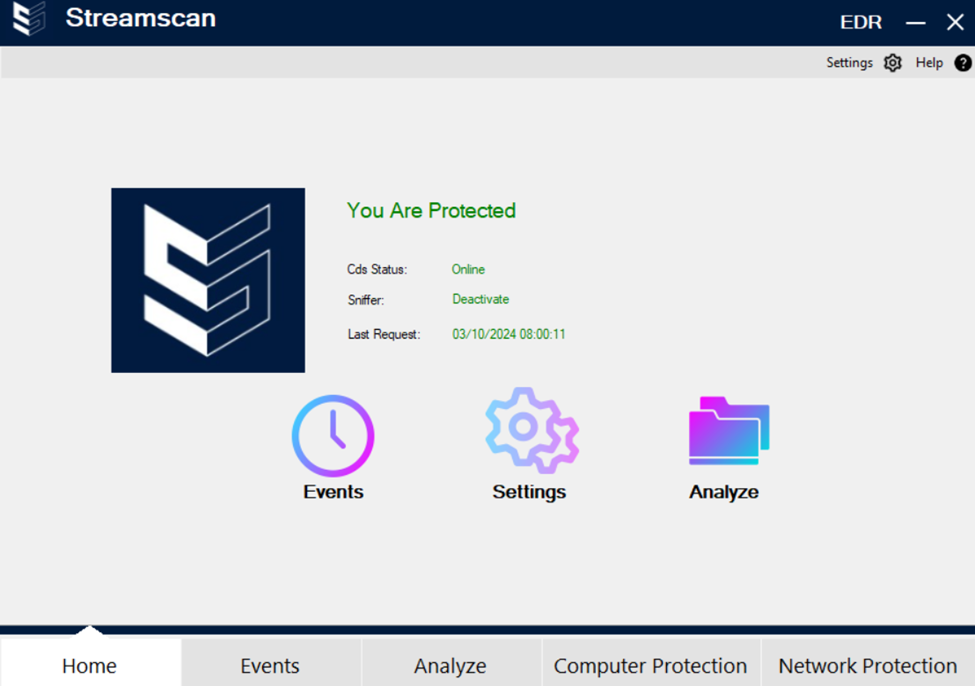
Task: Open the Analyze folder icon
Action: point(729,431)
